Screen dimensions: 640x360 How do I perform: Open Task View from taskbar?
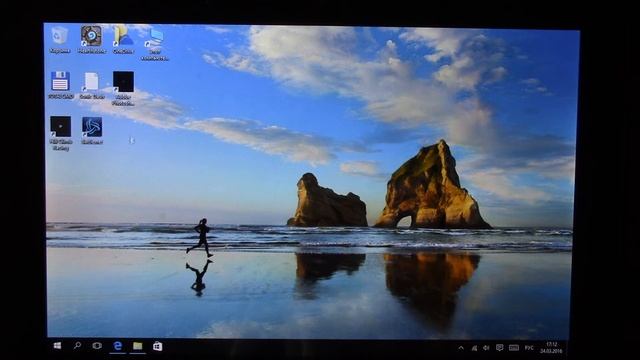(x=97, y=346)
